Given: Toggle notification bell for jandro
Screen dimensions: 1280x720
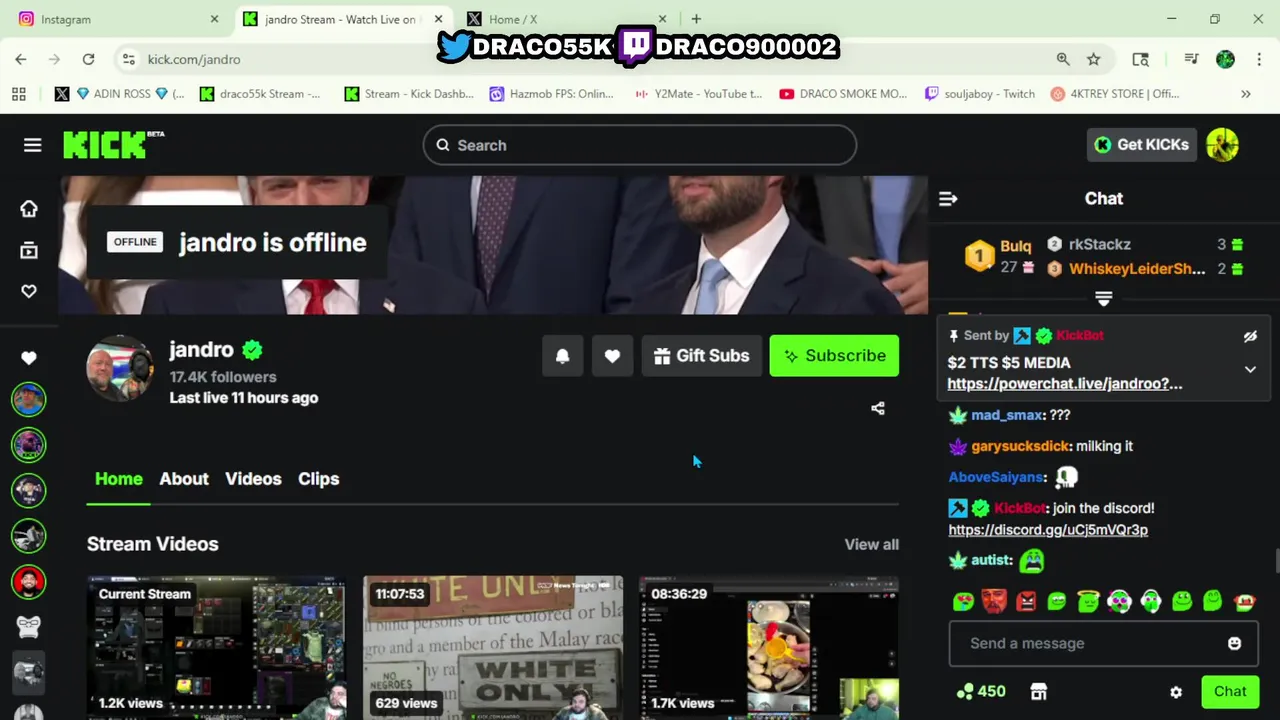Looking at the screenshot, I should [562, 356].
